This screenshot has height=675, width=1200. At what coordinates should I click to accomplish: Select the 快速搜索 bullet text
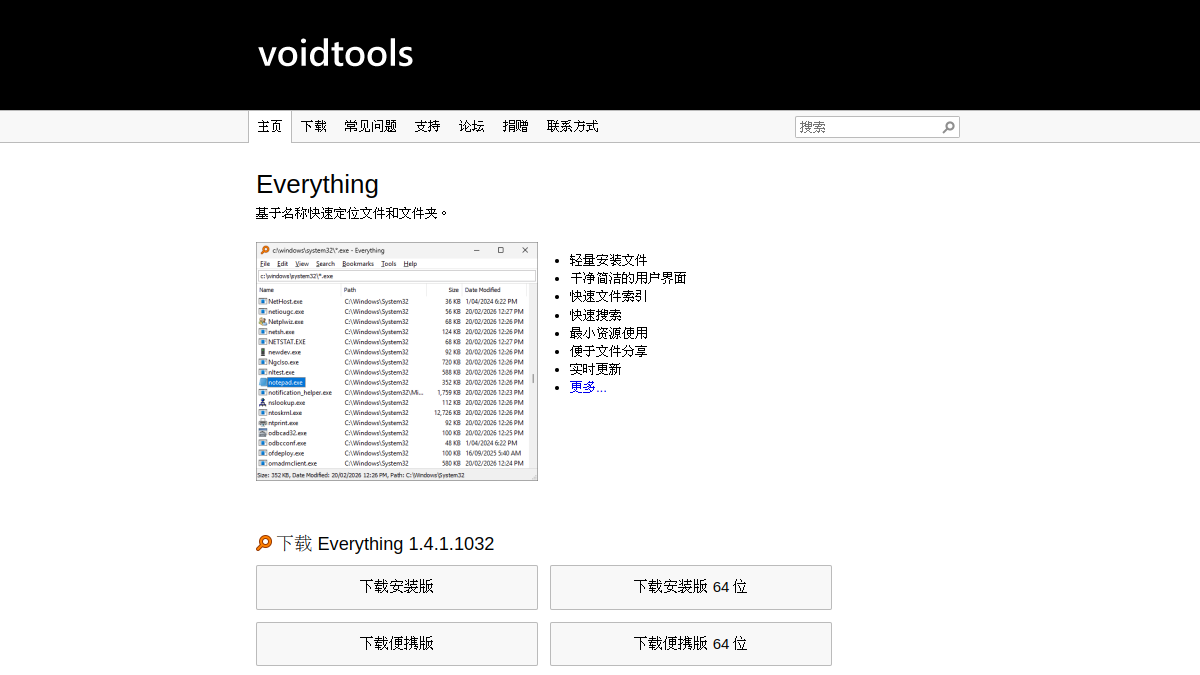[x=596, y=314]
